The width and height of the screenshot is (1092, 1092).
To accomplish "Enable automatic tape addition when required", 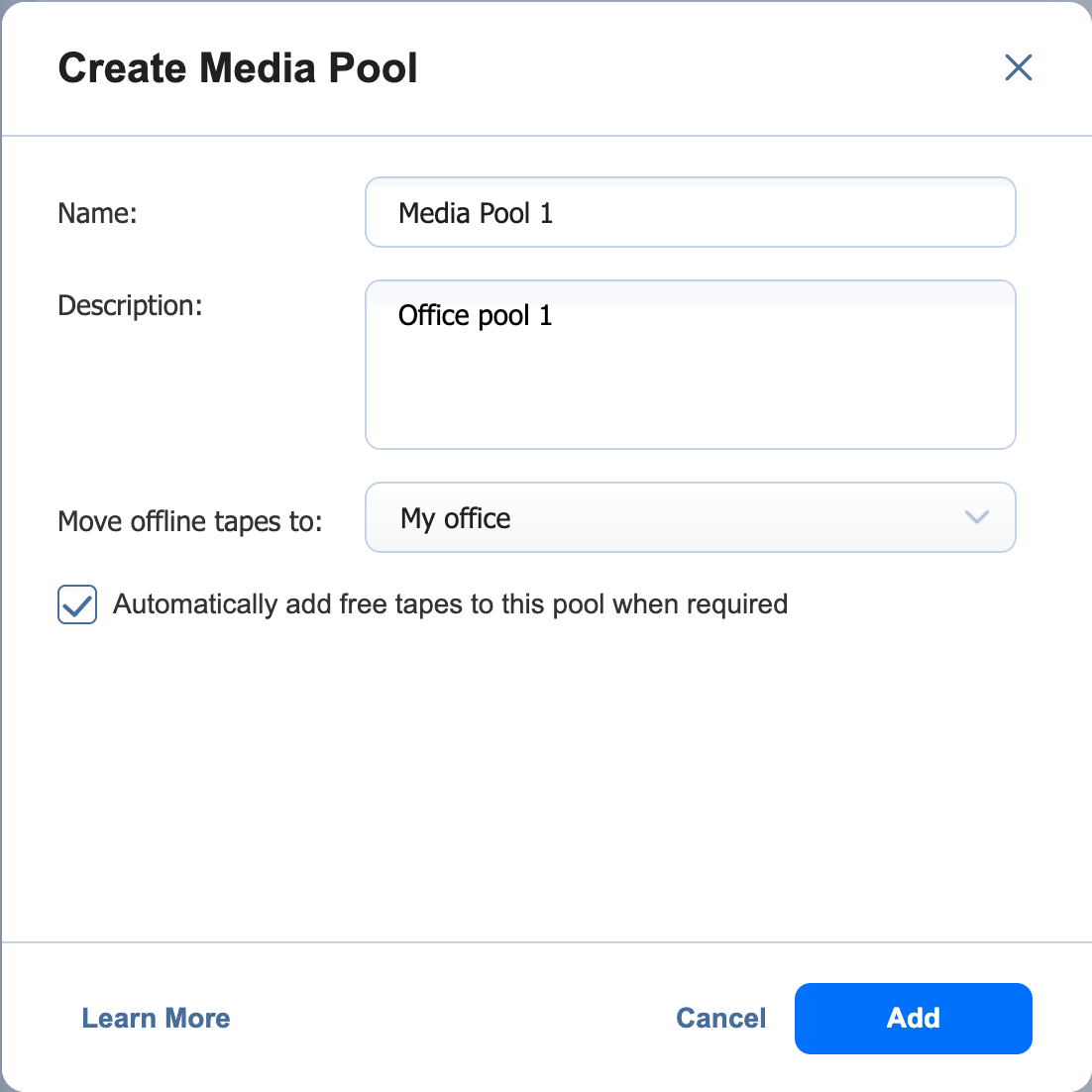I will click(76, 604).
